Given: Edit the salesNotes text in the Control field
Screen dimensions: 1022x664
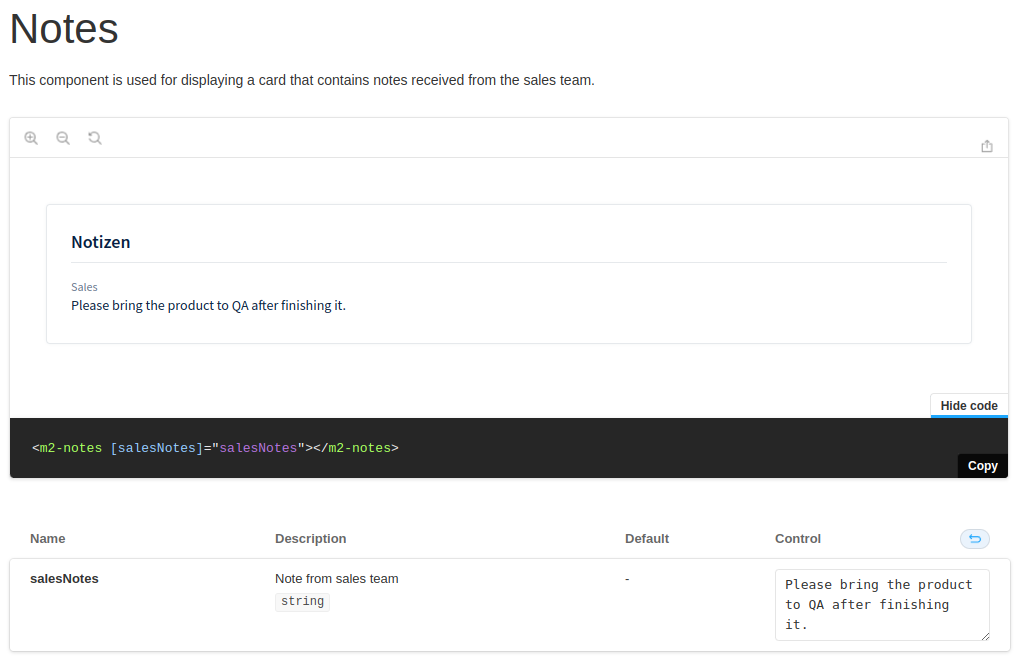Looking at the screenshot, I should [881, 604].
